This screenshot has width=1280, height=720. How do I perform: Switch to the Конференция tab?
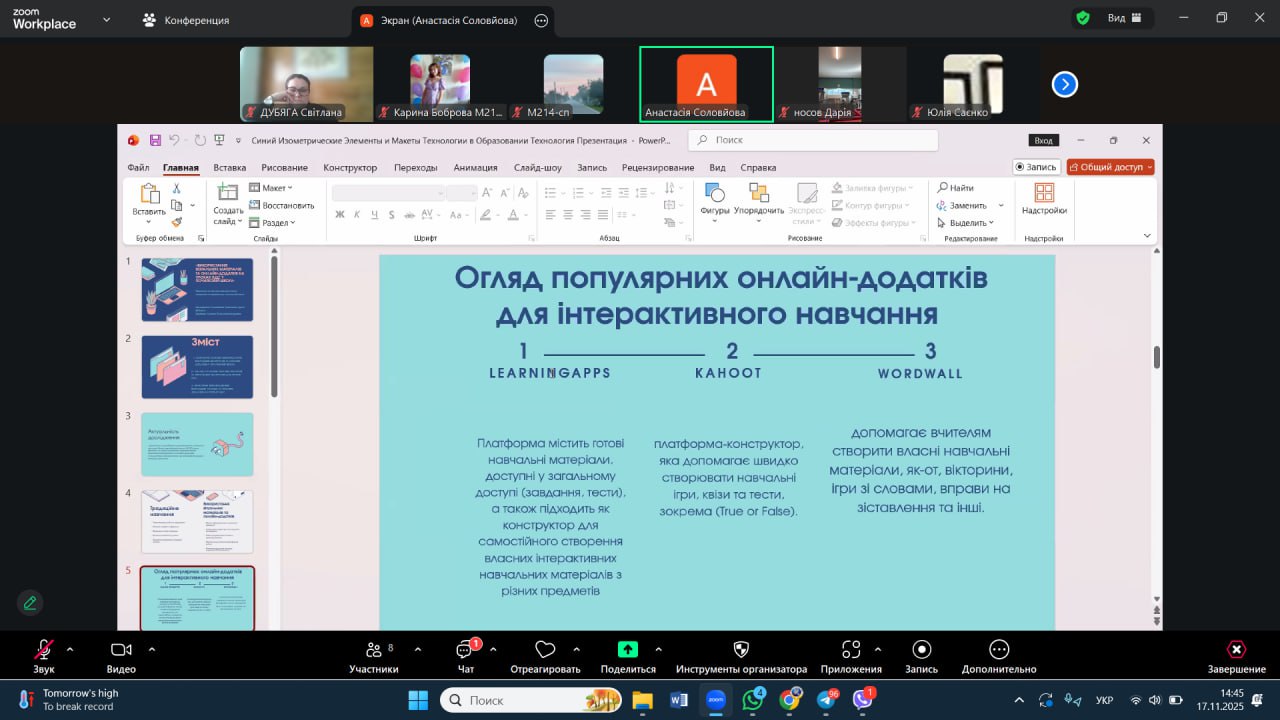point(187,20)
